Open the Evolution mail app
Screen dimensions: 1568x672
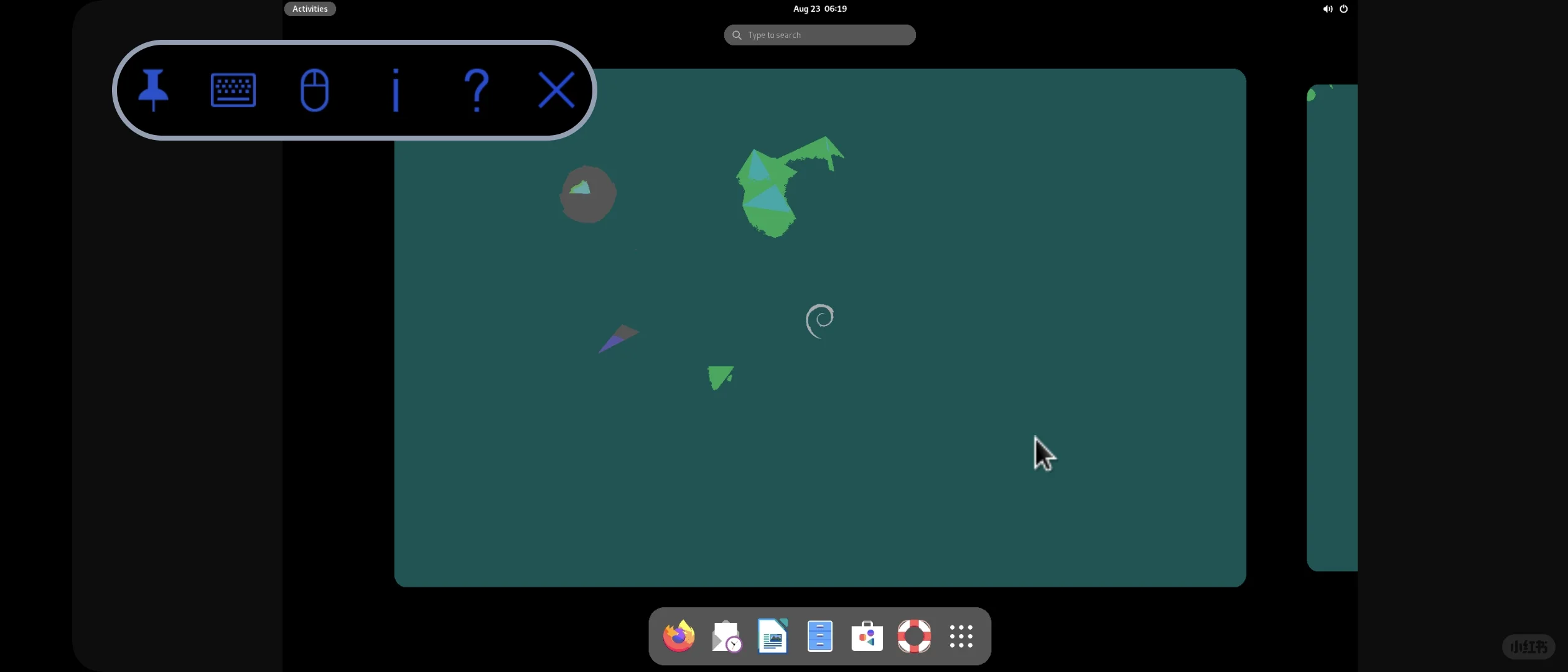coord(726,637)
